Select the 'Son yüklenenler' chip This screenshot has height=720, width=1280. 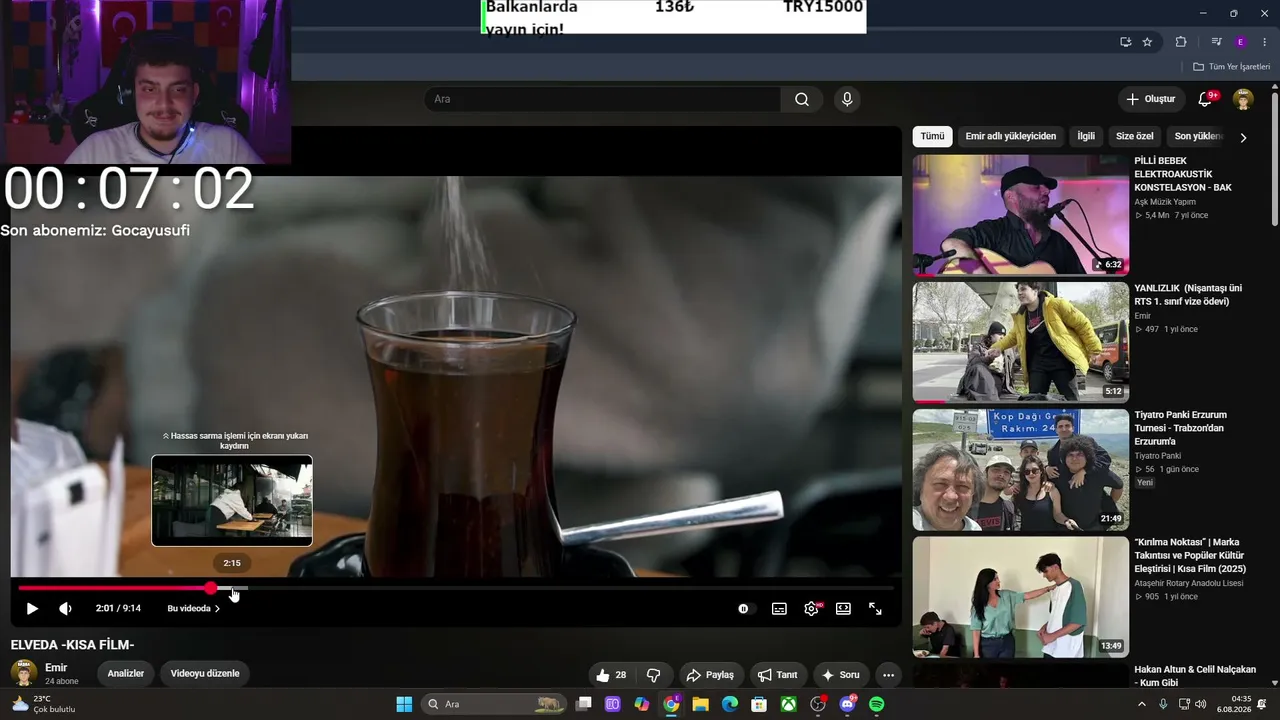[1197, 136]
